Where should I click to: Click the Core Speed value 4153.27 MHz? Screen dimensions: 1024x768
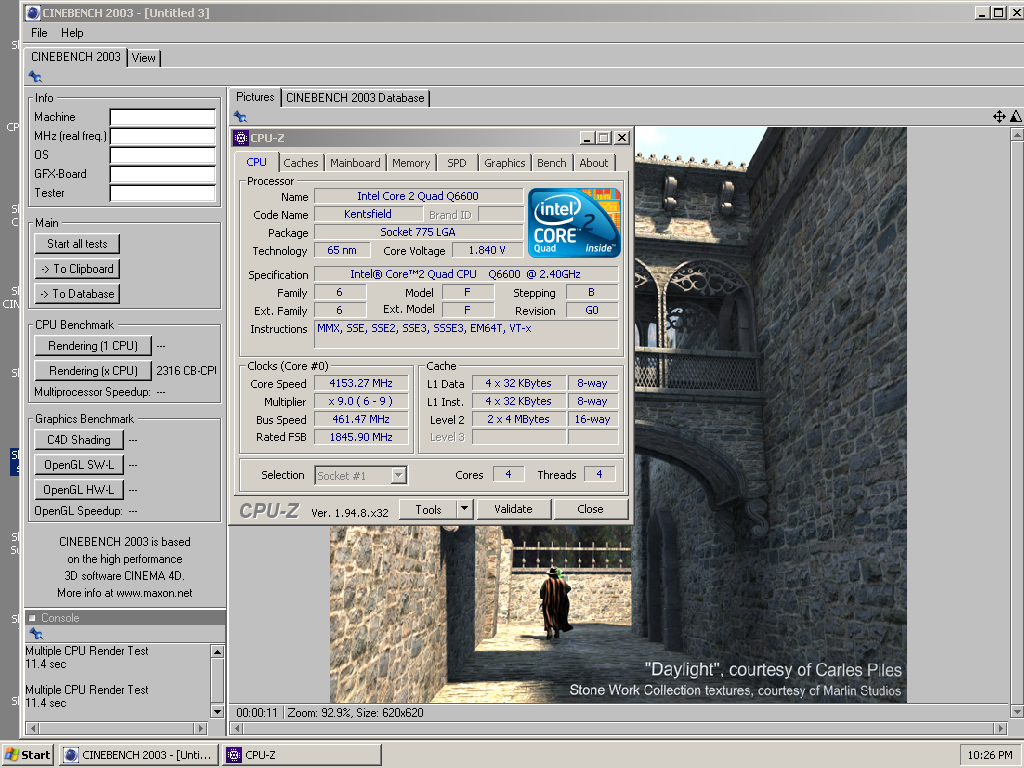[361, 383]
